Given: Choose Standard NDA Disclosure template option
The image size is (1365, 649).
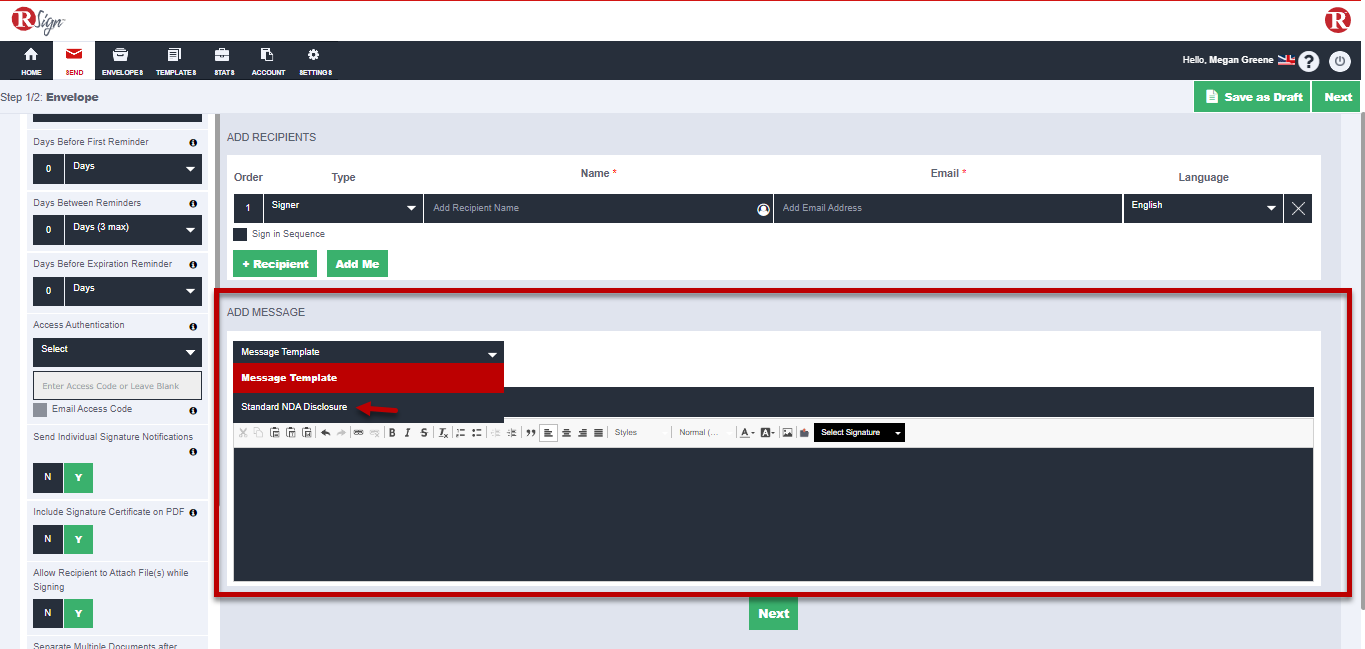Looking at the screenshot, I should 294,407.
